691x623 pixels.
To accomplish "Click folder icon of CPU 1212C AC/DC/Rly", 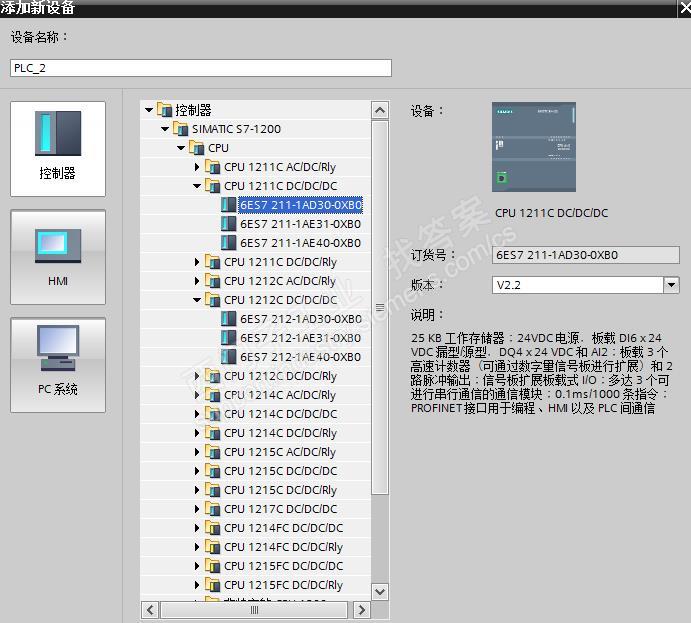I will 212,281.
